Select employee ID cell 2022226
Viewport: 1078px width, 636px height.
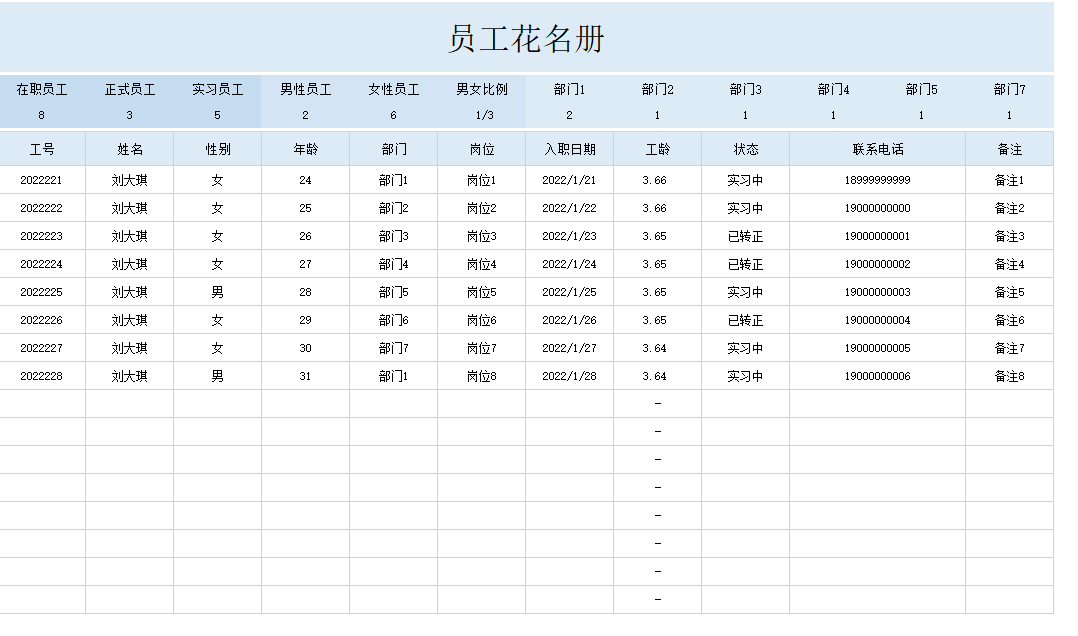[x=42, y=321]
